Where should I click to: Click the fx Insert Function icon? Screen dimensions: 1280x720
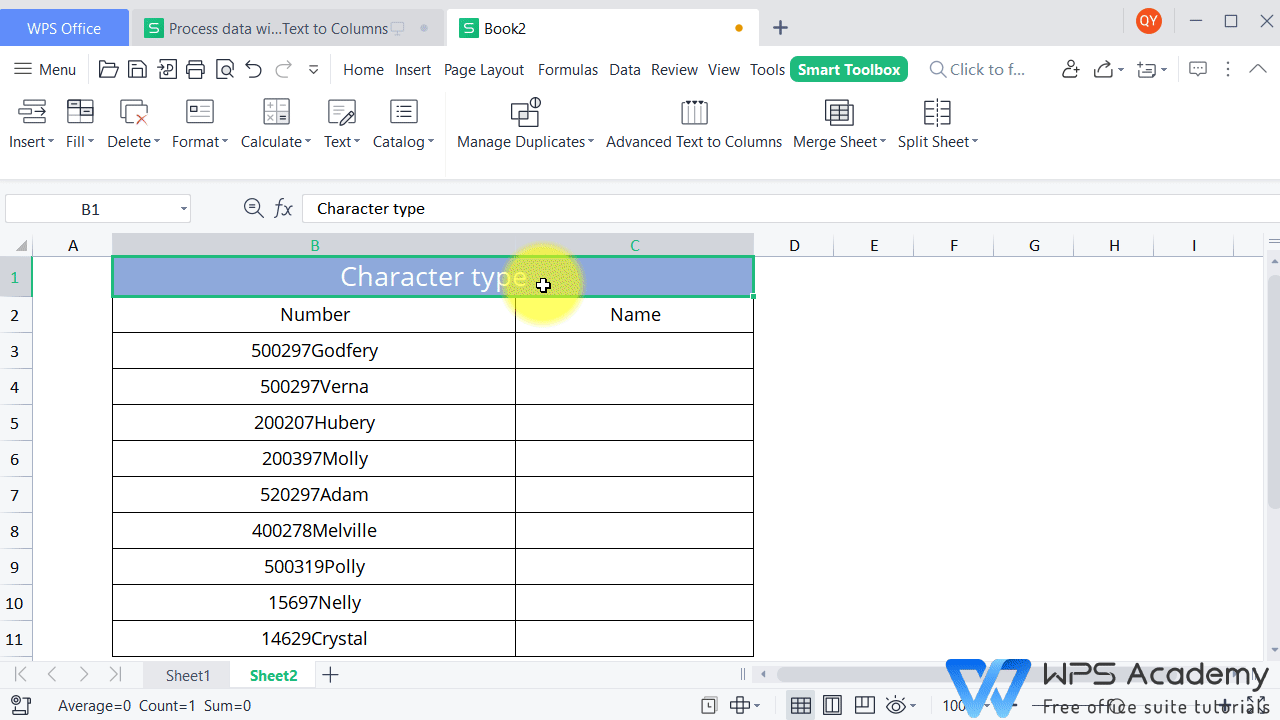(x=284, y=208)
